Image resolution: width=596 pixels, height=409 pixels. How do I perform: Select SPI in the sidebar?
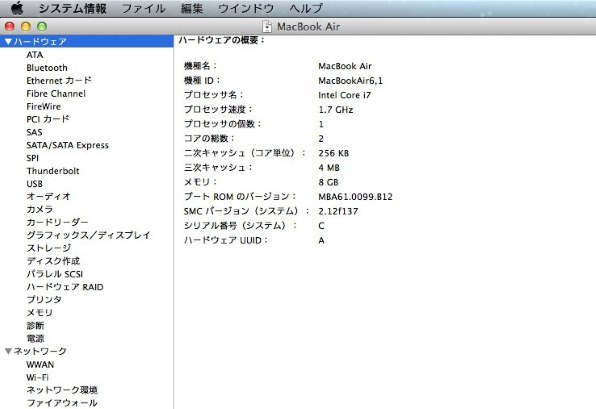tap(33, 158)
